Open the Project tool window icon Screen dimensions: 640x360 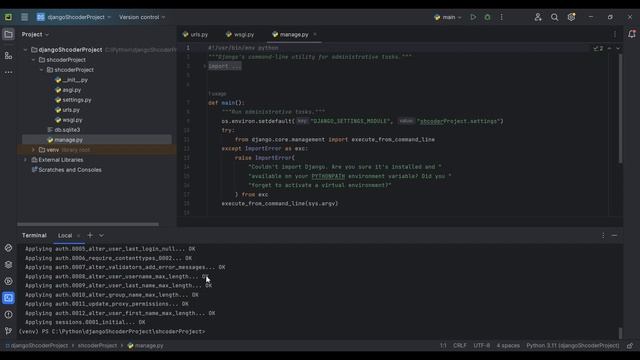[x=8, y=34]
